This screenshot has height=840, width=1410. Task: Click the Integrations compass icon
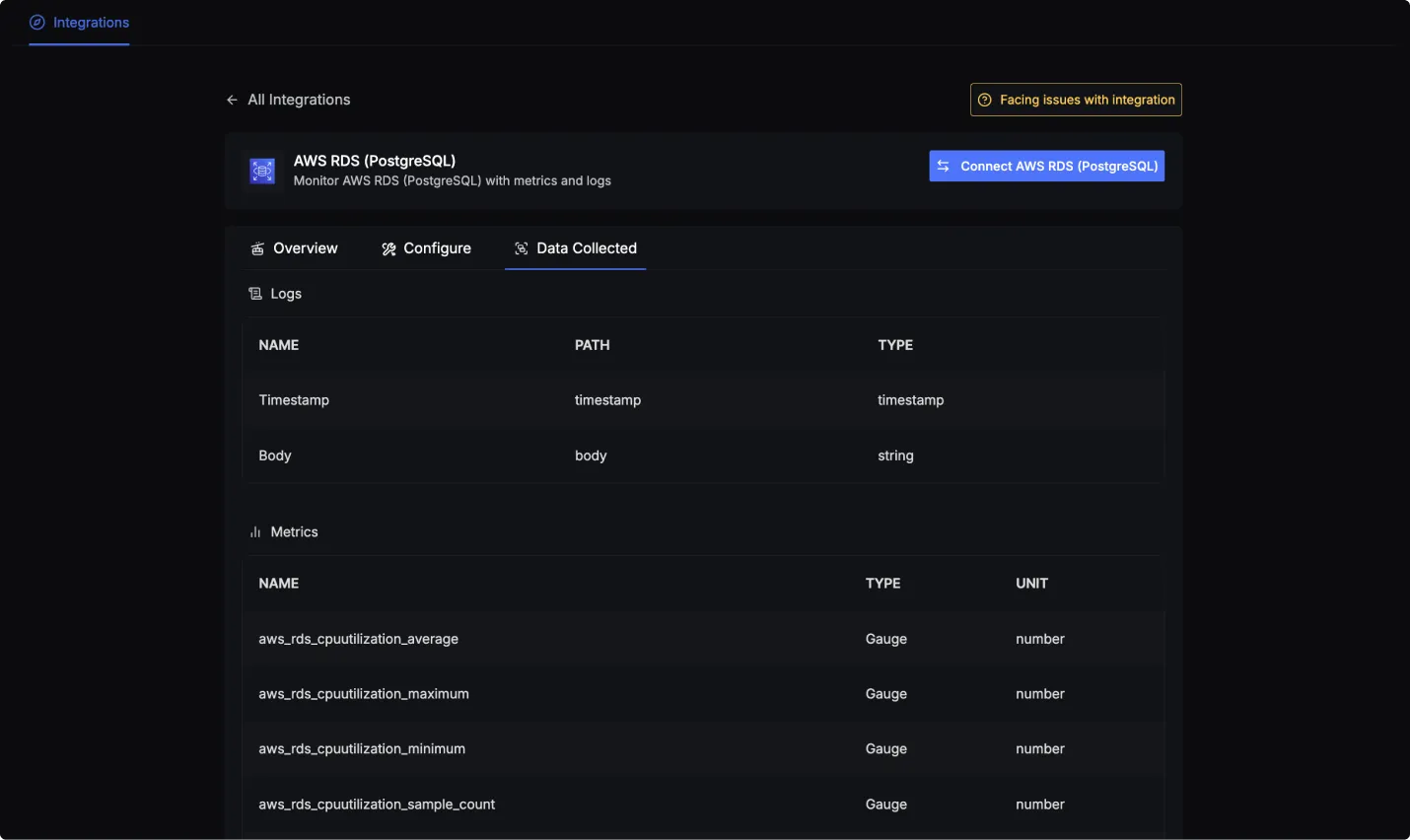[37, 23]
